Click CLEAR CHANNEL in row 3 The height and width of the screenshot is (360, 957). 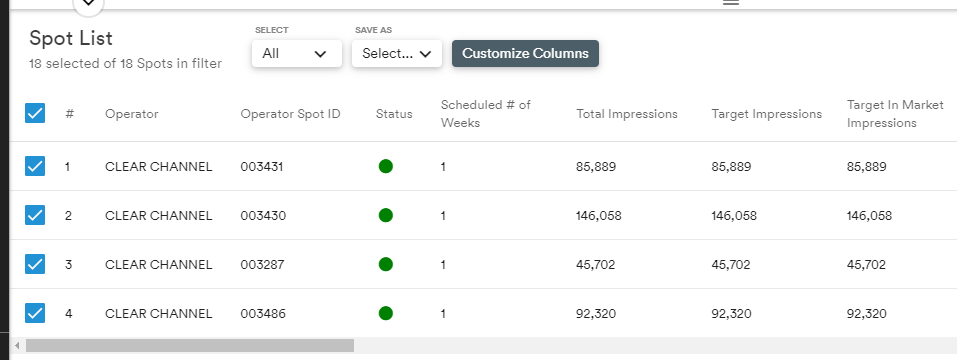pyautogui.click(x=159, y=265)
